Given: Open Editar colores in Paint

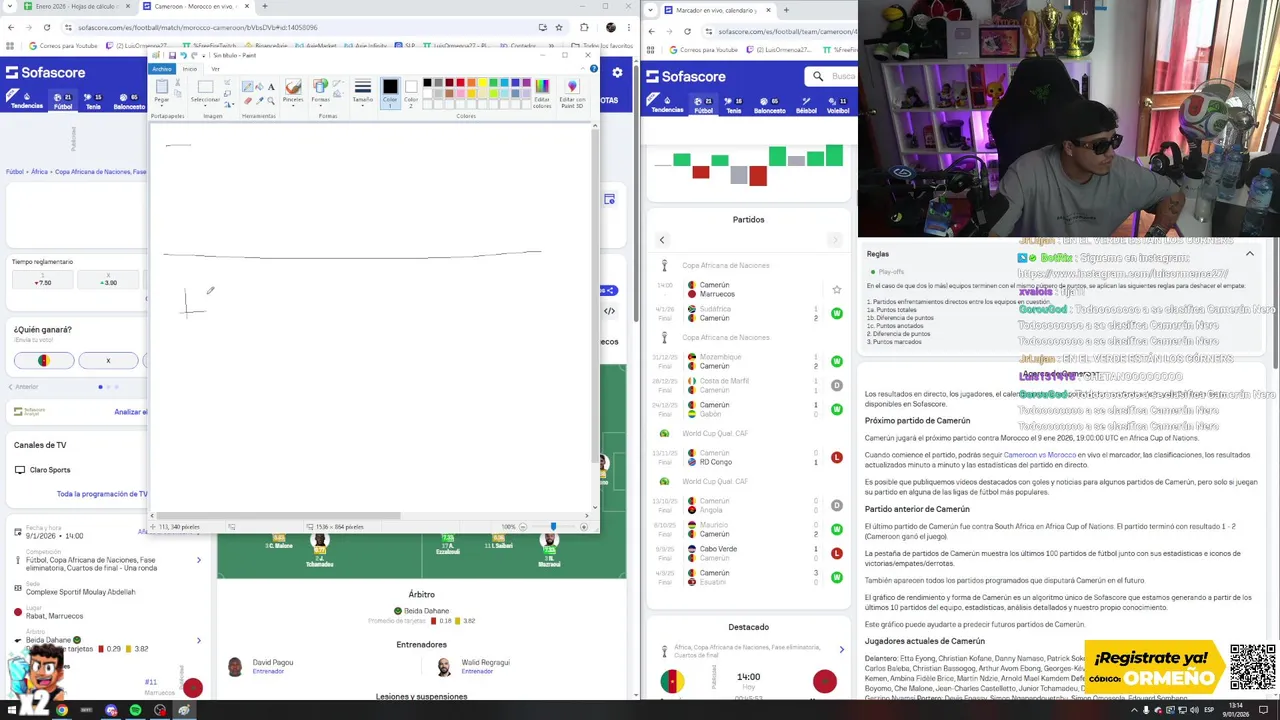Looking at the screenshot, I should pos(542,92).
